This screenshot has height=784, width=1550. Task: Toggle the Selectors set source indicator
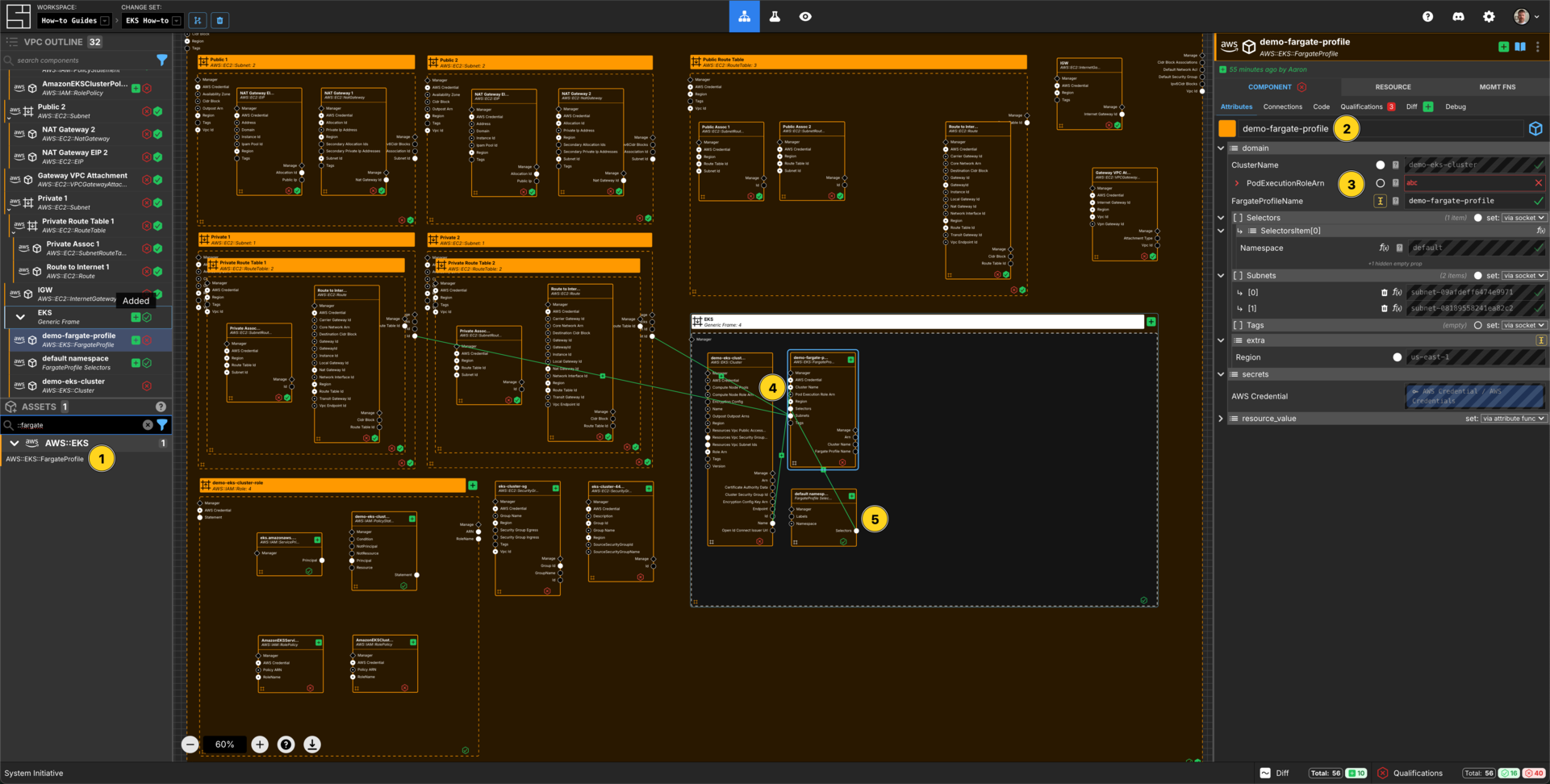click(1478, 218)
